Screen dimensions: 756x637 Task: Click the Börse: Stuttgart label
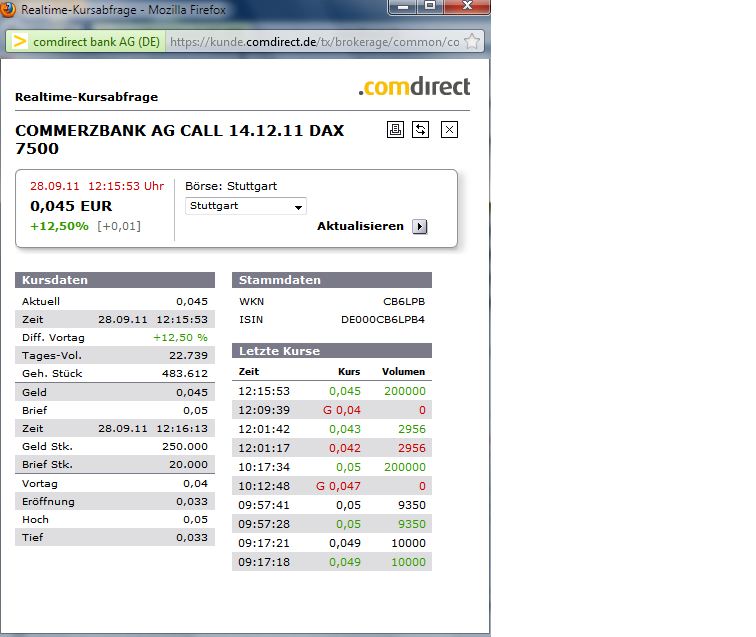click(231, 186)
